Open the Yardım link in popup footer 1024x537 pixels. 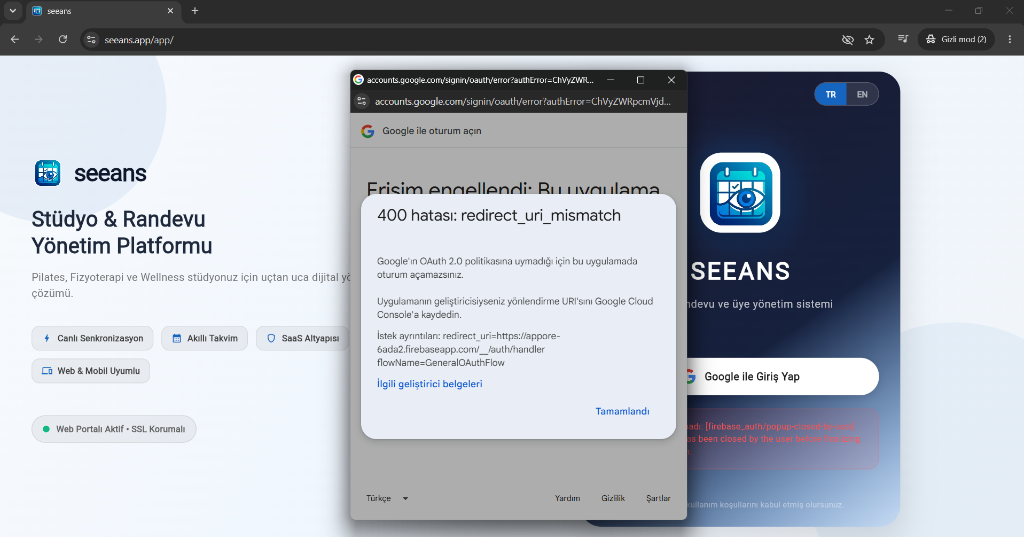point(568,498)
